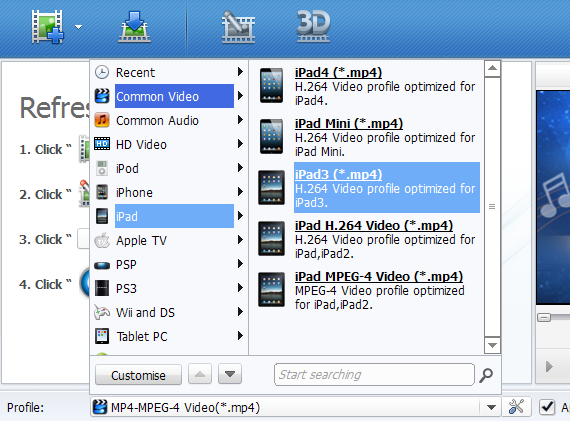Expand the Common Video submenu arrow
This screenshot has width=570, height=421.
click(x=240, y=96)
